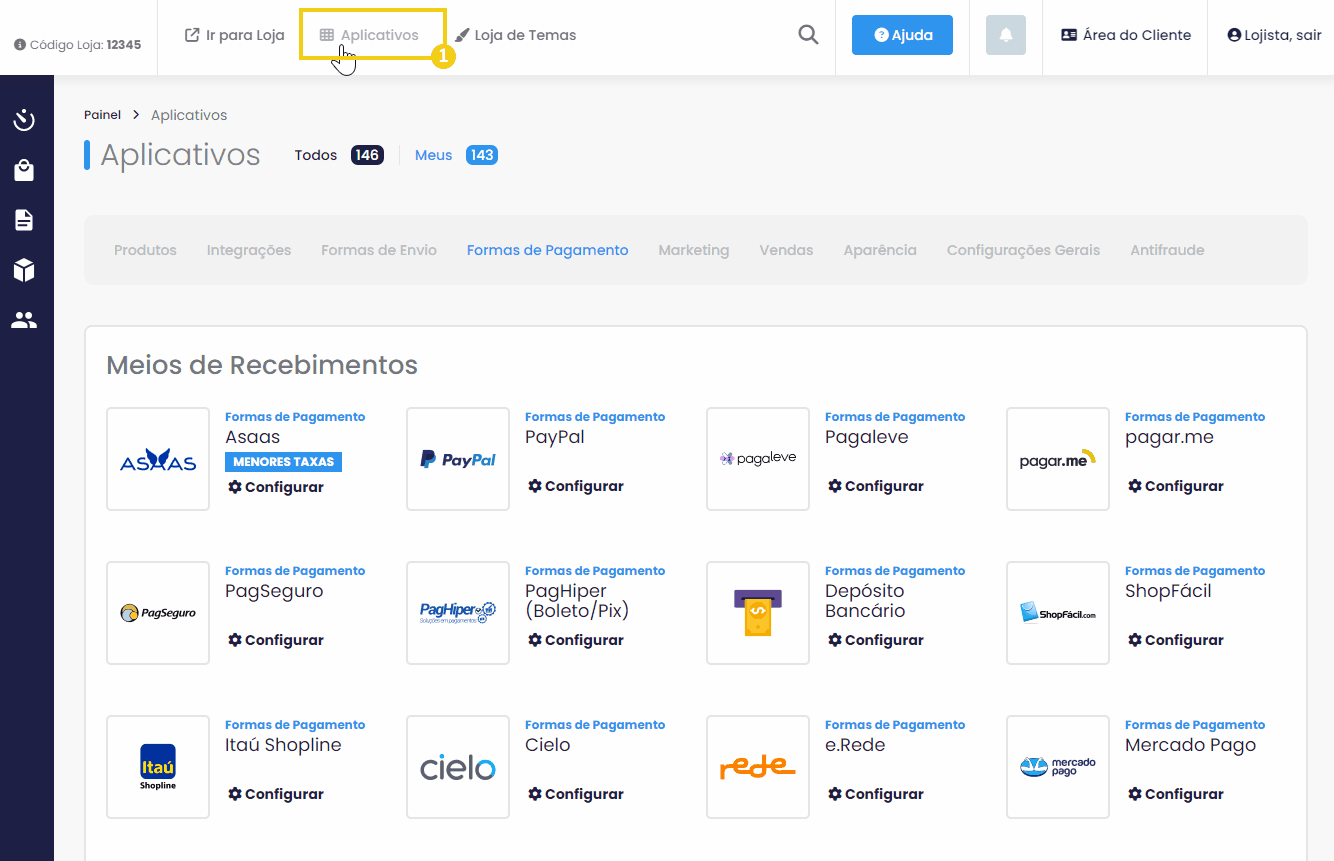
Task: Open the dashboard speedometer sidebar icon
Action: click(x=24, y=121)
